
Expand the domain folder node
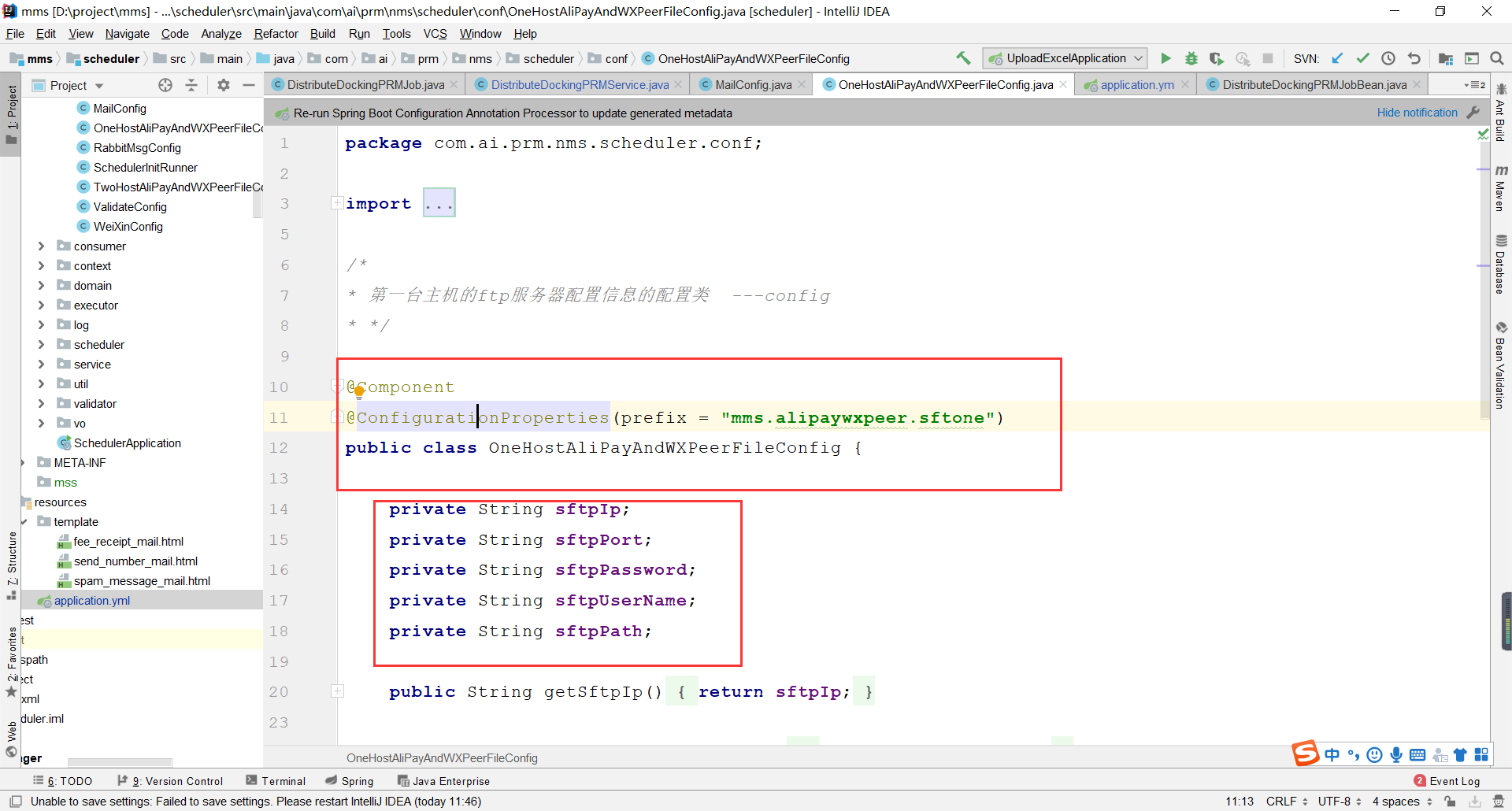42,286
